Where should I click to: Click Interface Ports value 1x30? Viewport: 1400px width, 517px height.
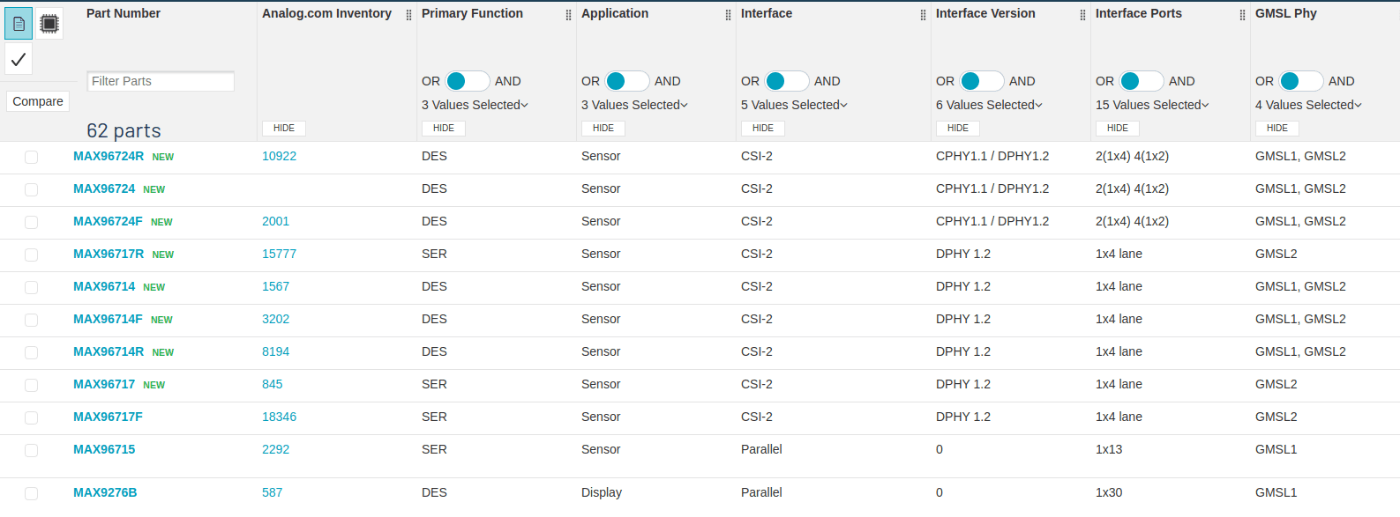click(x=1109, y=492)
